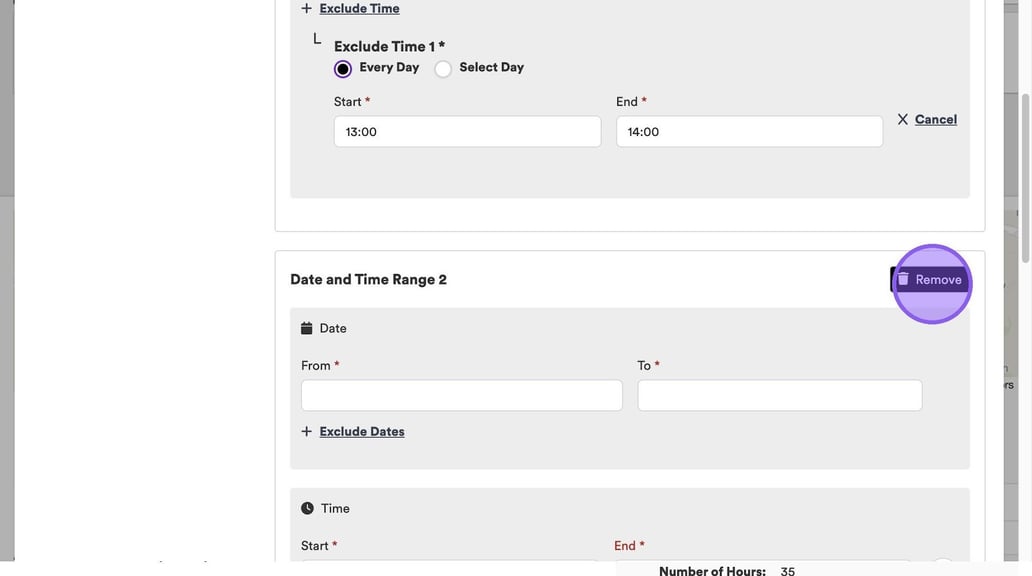
Task: Click the plus icon beside Exclude Time
Action: coord(306,8)
